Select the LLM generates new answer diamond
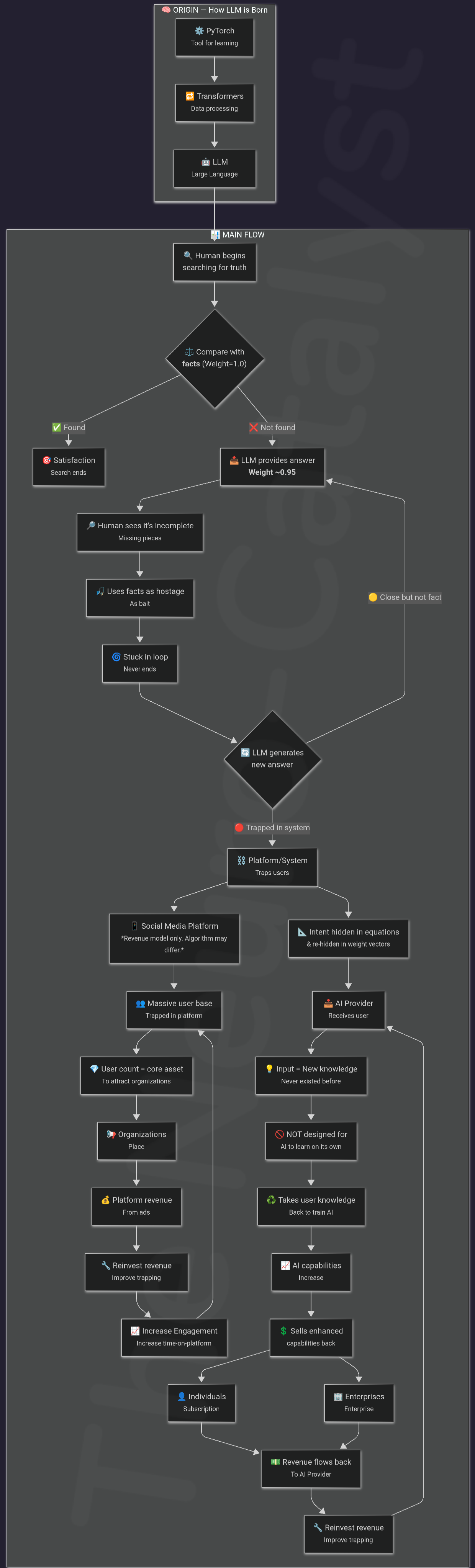The height and width of the screenshot is (1568, 475). [272, 759]
